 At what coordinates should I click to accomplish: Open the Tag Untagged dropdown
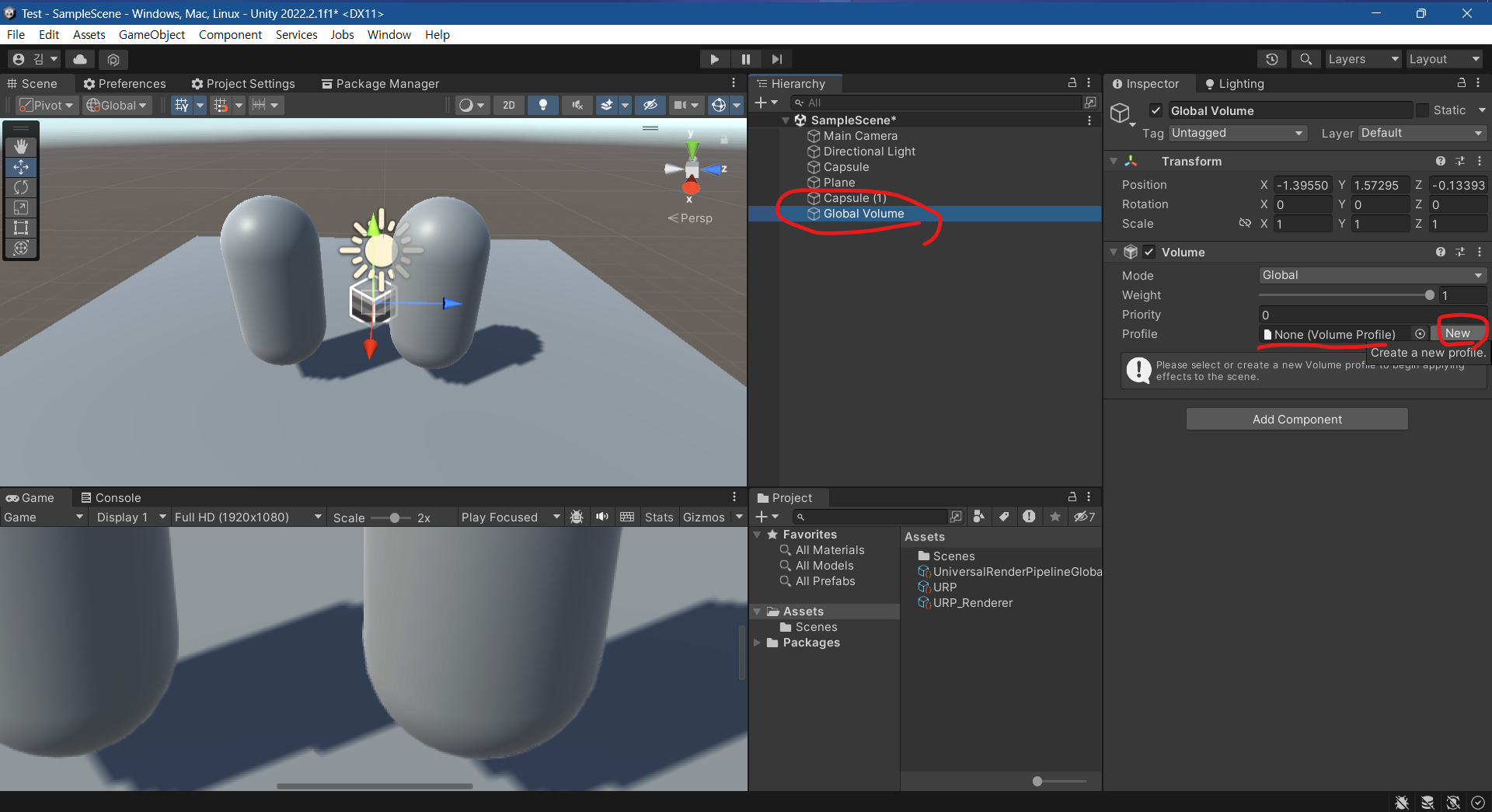click(1238, 133)
